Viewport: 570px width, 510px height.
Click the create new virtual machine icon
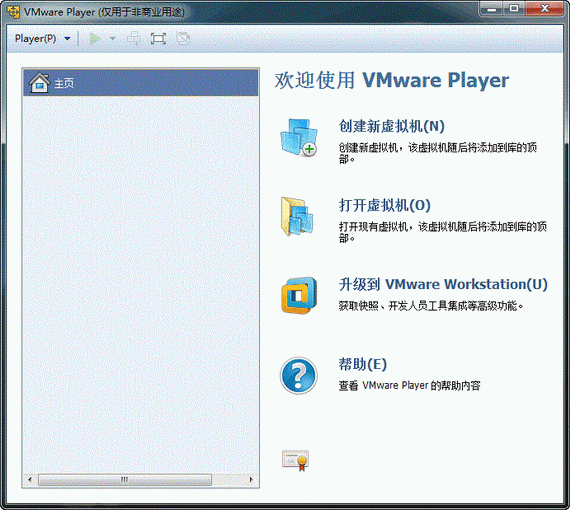click(x=299, y=138)
